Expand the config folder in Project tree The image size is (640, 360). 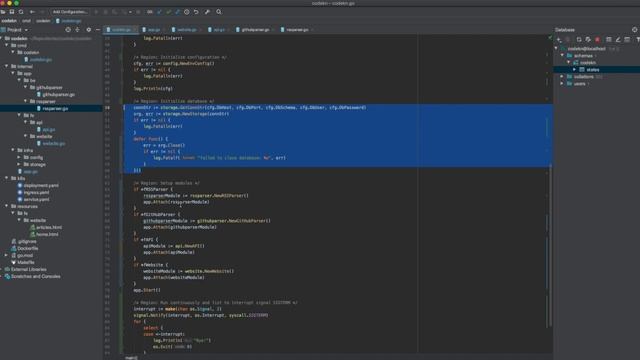[x=19, y=157]
